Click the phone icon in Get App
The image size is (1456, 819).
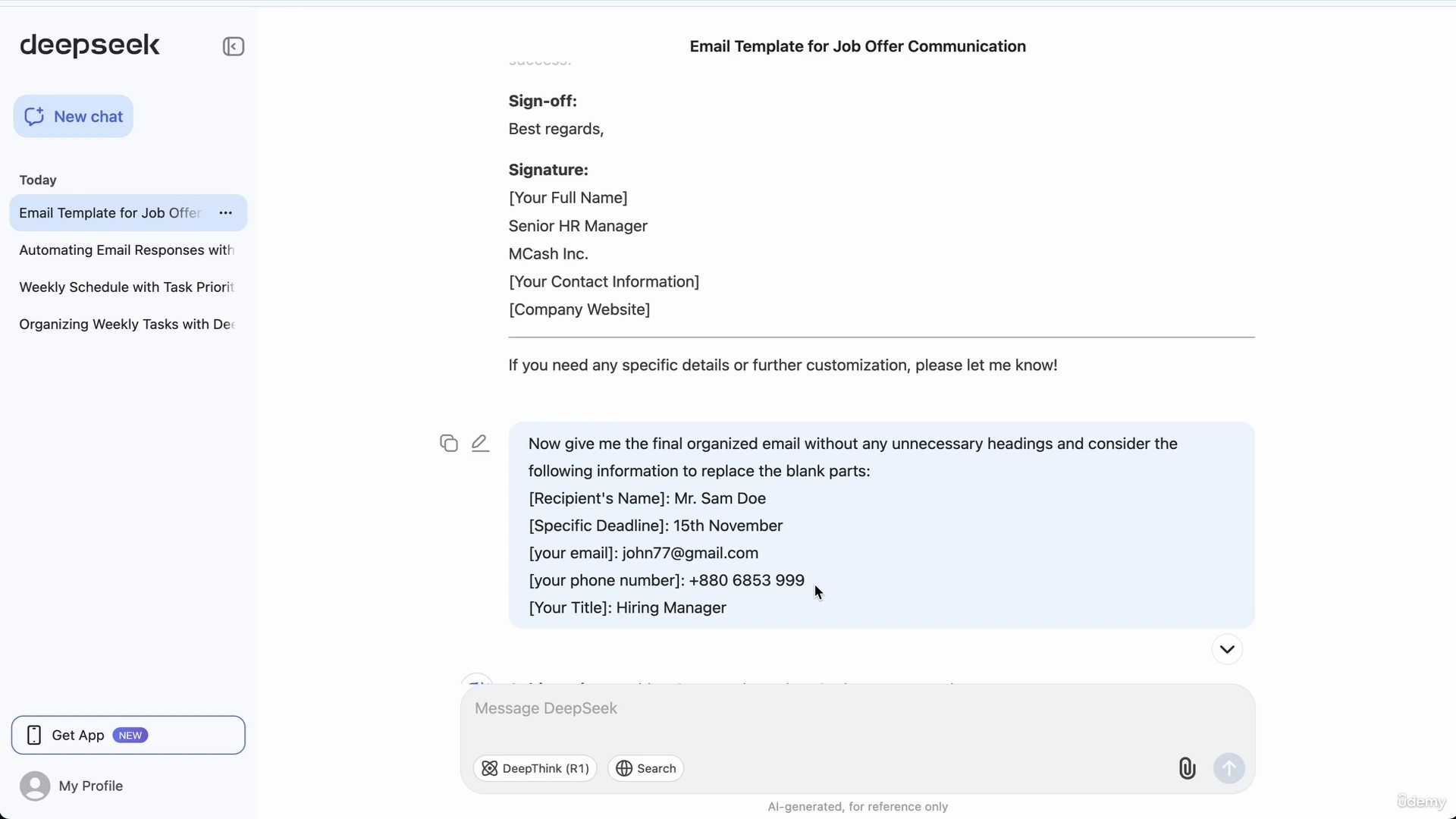point(34,735)
